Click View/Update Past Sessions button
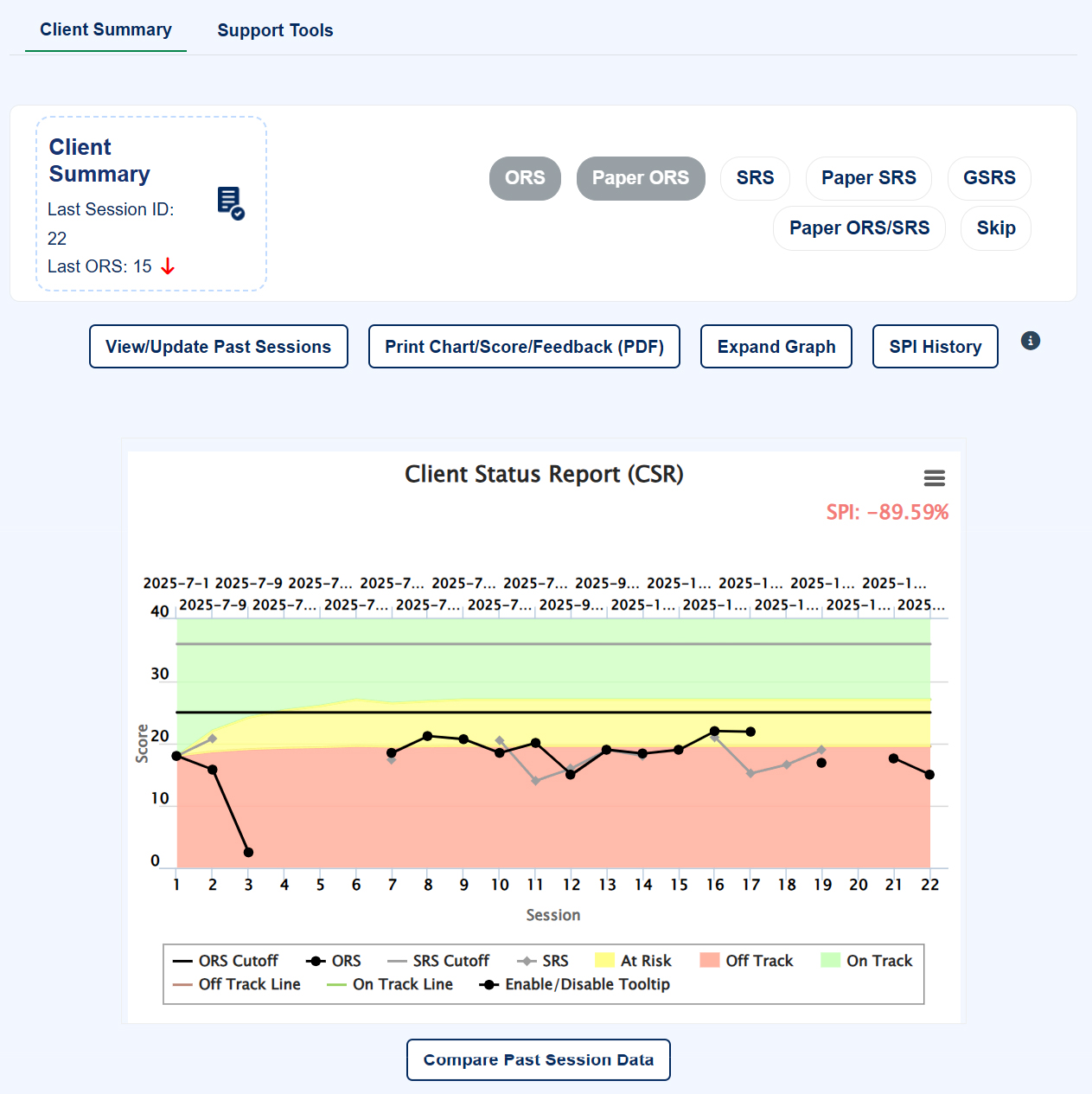Screen dimensions: 1092x1094 pos(218,347)
